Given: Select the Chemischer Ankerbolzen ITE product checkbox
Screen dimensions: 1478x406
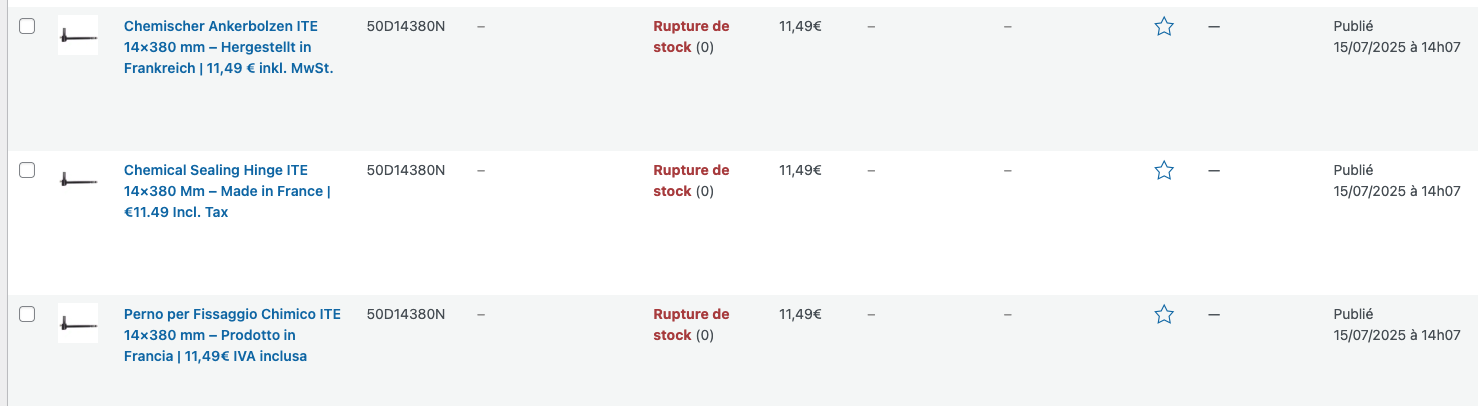Looking at the screenshot, I should coord(28,26).
